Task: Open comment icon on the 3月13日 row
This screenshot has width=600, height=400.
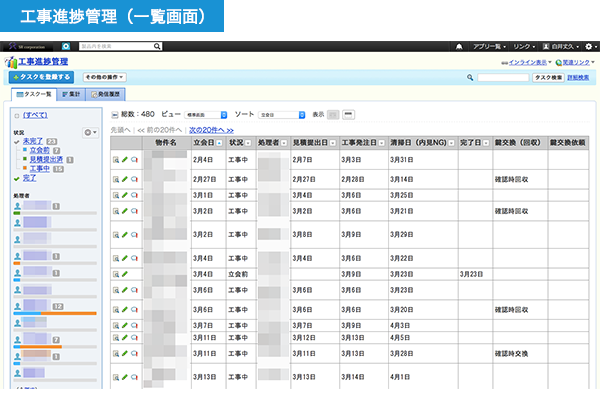Action: pos(134,377)
